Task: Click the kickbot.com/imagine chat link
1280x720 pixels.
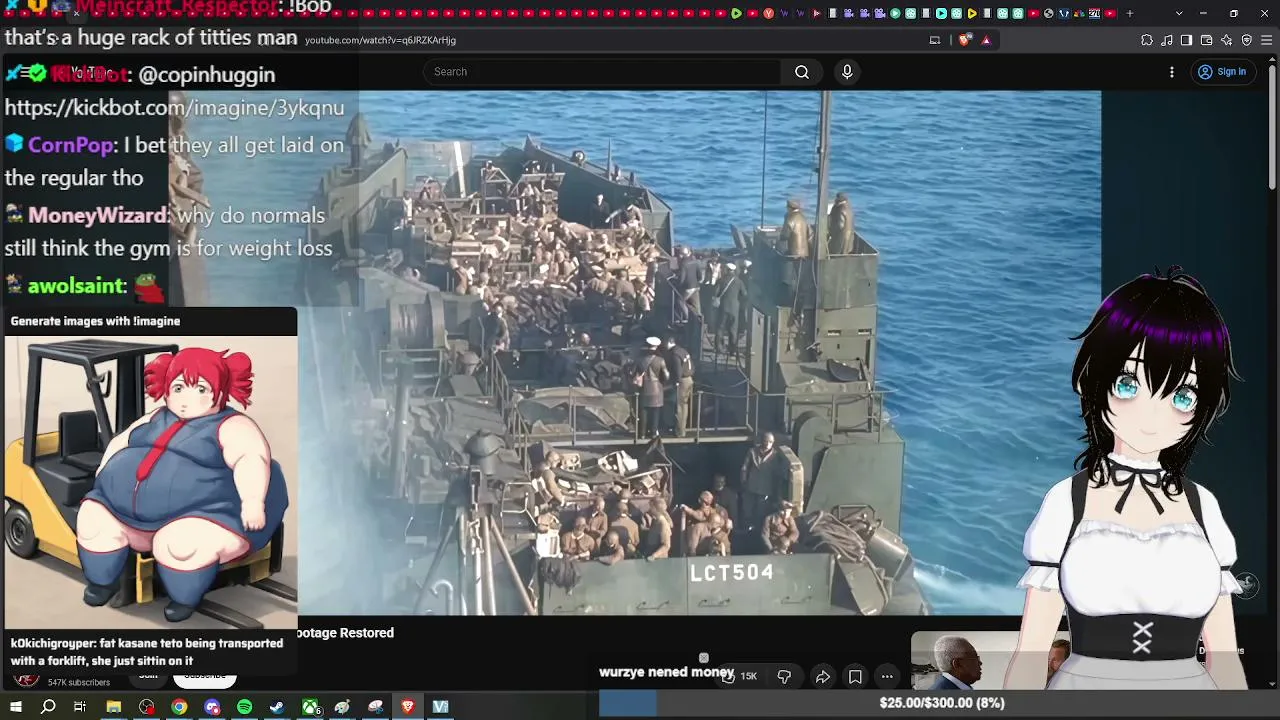Action: [174, 108]
